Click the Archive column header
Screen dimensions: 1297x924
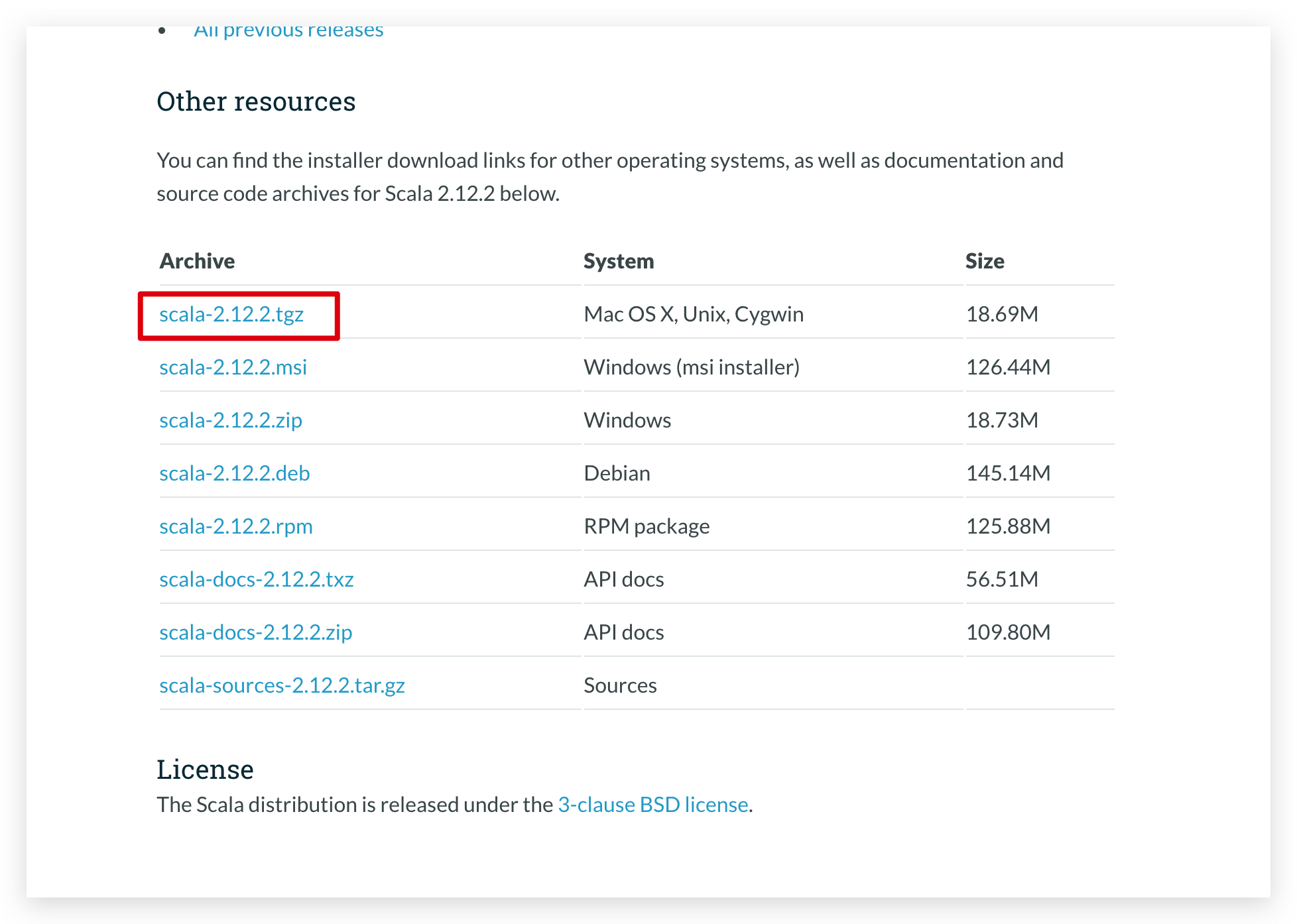click(196, 260)
